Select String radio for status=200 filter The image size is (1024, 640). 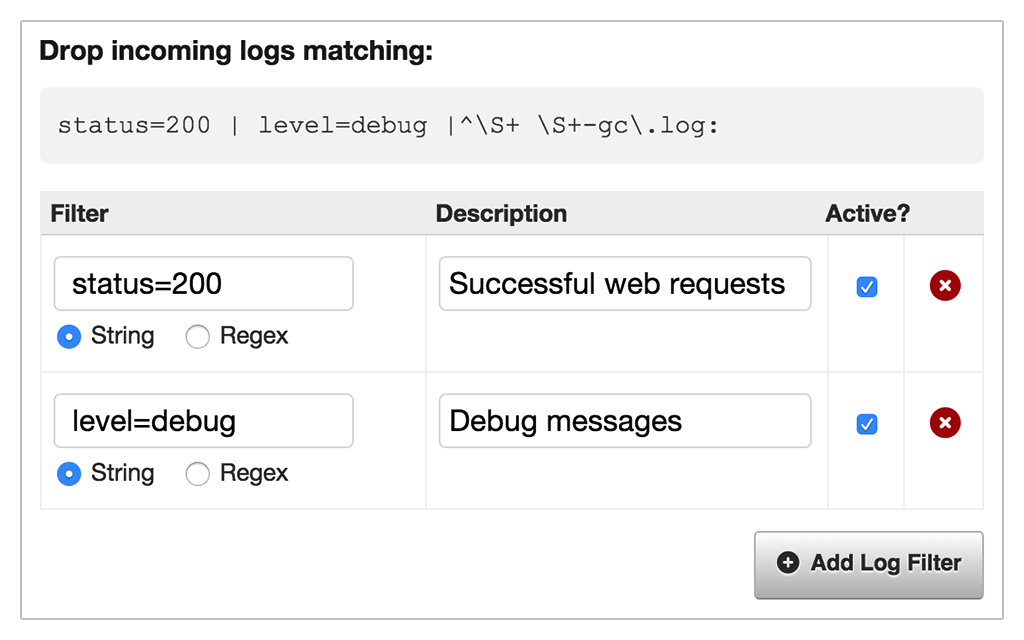coord(69,337)
